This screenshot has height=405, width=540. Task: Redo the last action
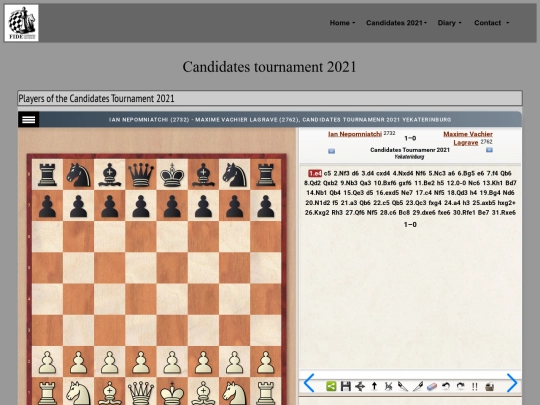click(x=460, y=386)
